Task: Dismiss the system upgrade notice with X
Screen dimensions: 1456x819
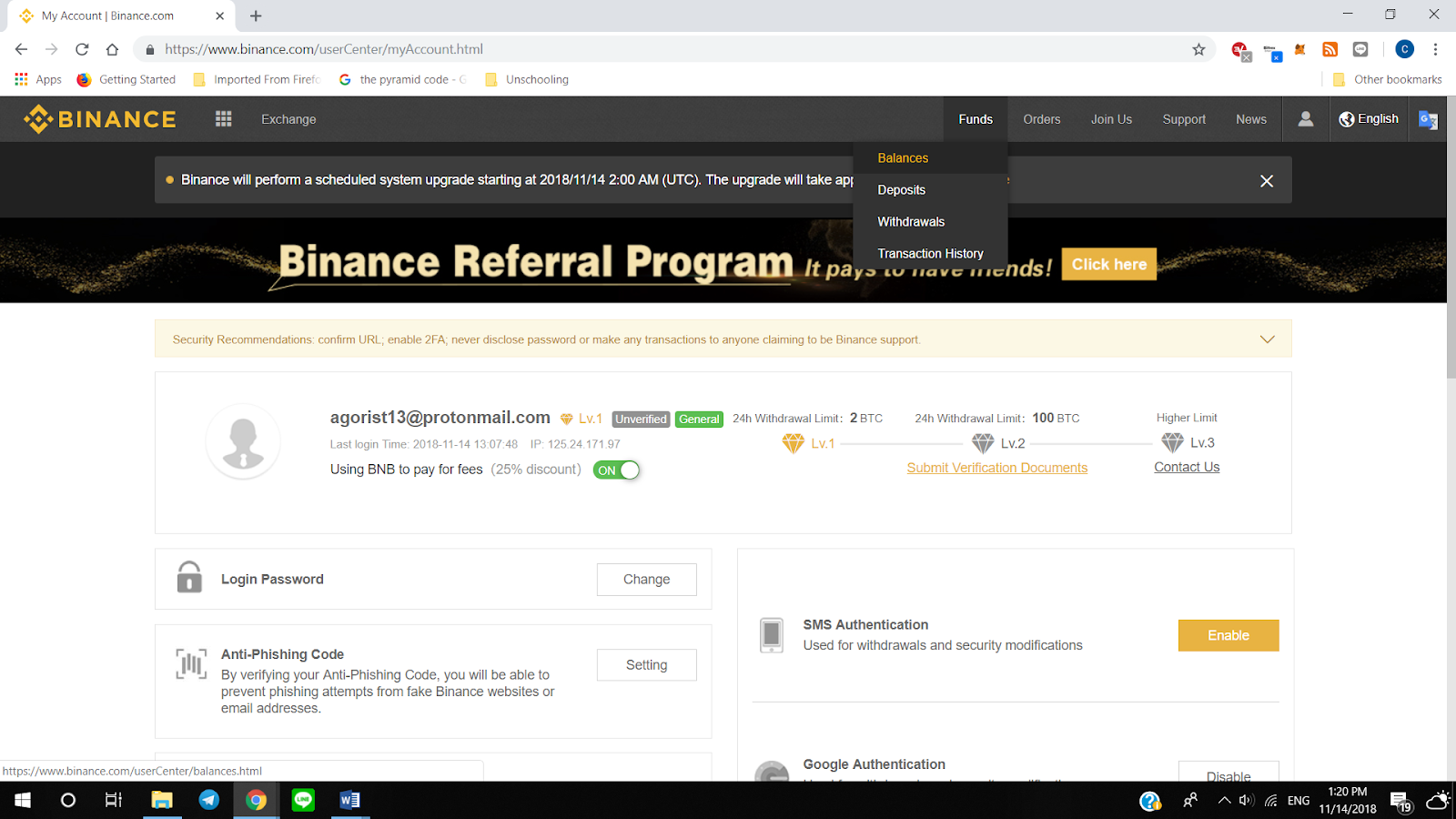Action: point(1267,181)
